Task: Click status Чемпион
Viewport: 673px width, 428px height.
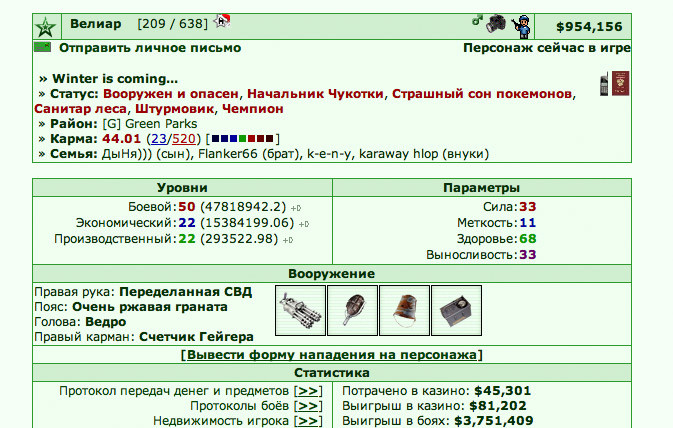Action: 253,109
